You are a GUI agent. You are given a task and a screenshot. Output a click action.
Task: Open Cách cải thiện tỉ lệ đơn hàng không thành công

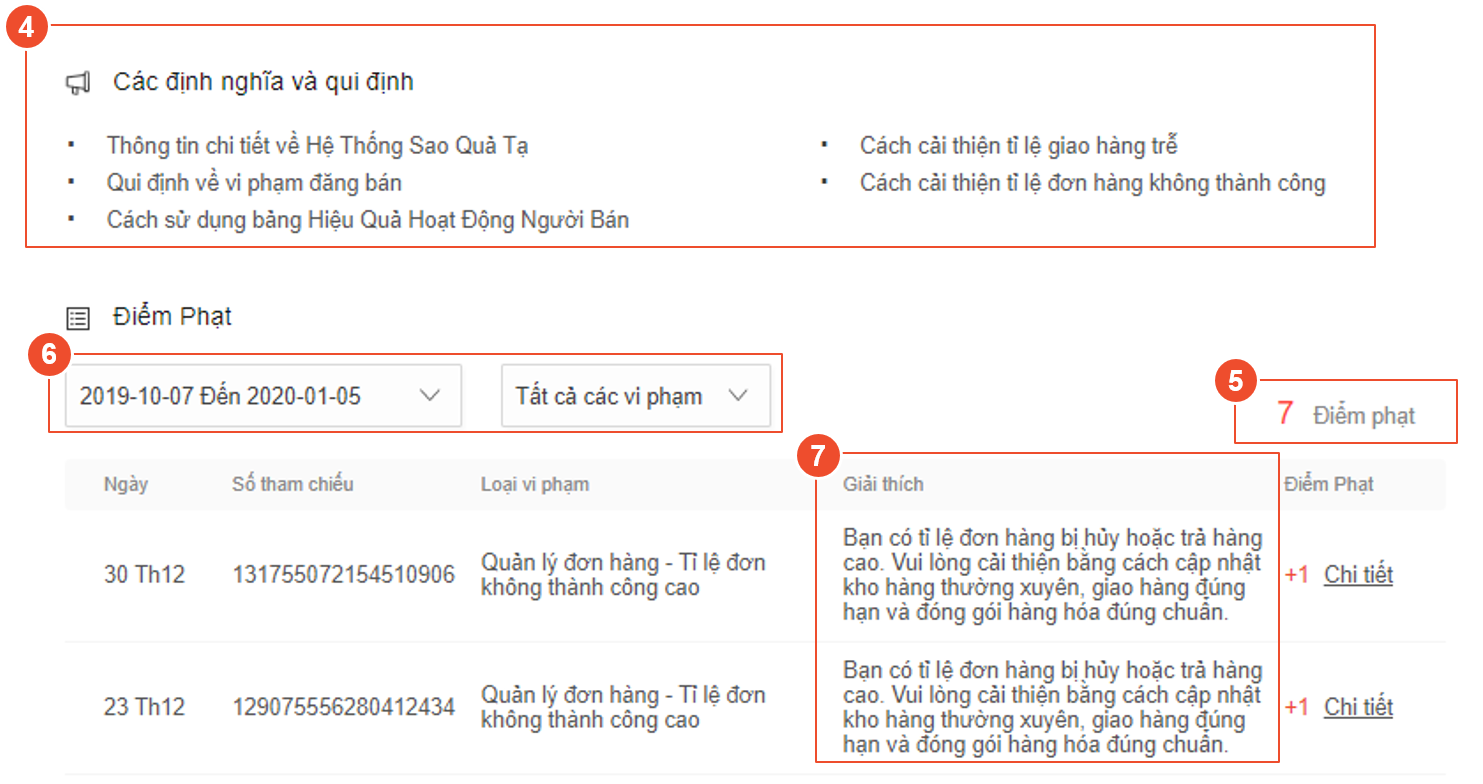coord(1092,183)
